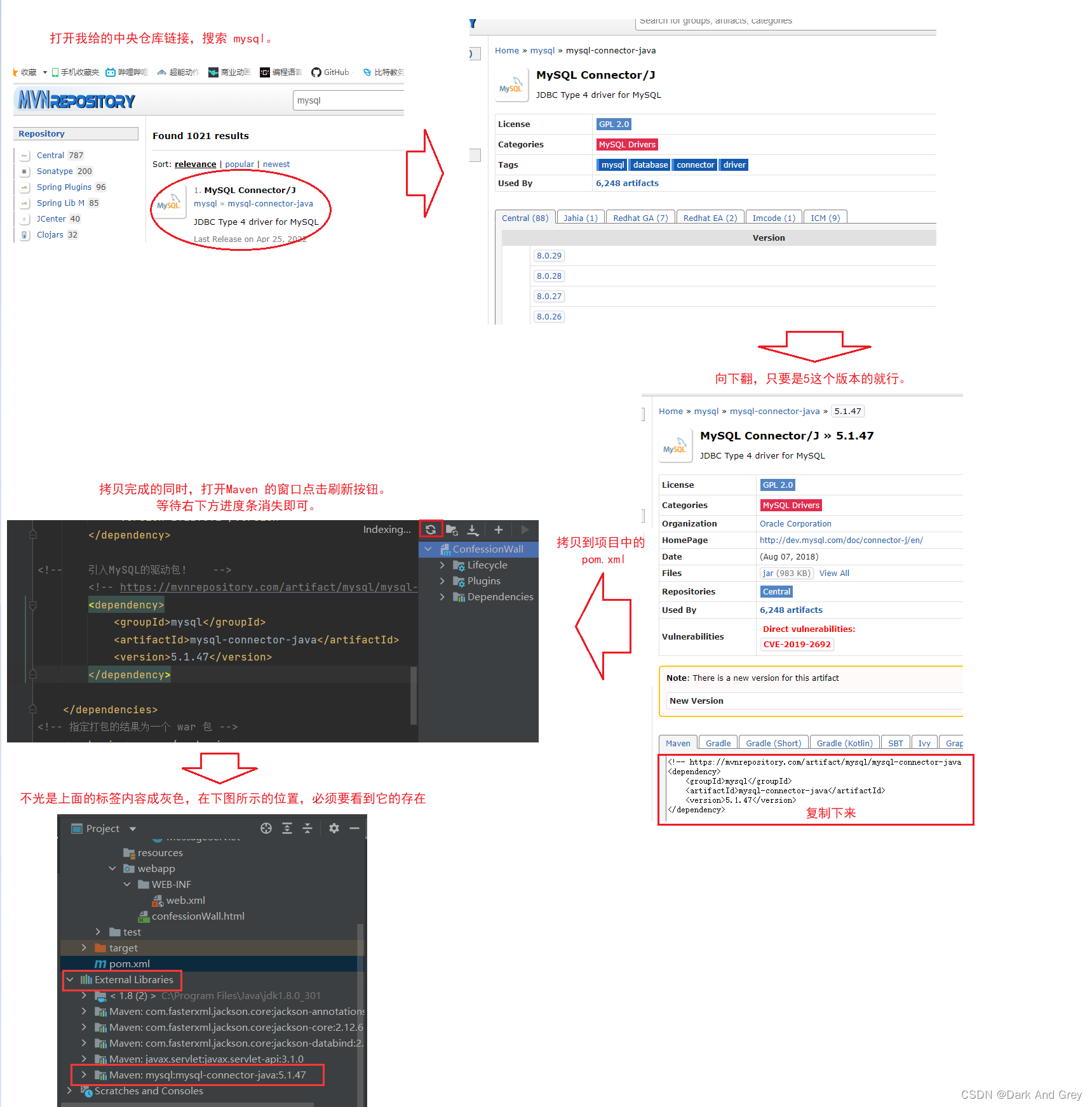
Task: Filter by Spring Plugins repository
Action: pyautogui.click(x=64, y=187)
